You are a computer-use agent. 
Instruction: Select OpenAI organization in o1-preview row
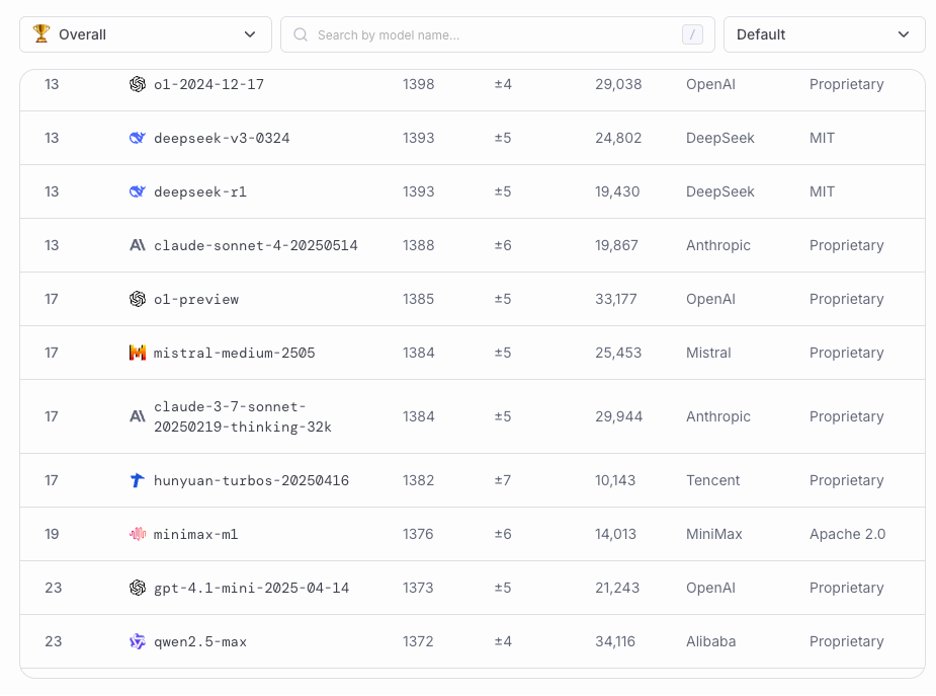pos(711,299)
